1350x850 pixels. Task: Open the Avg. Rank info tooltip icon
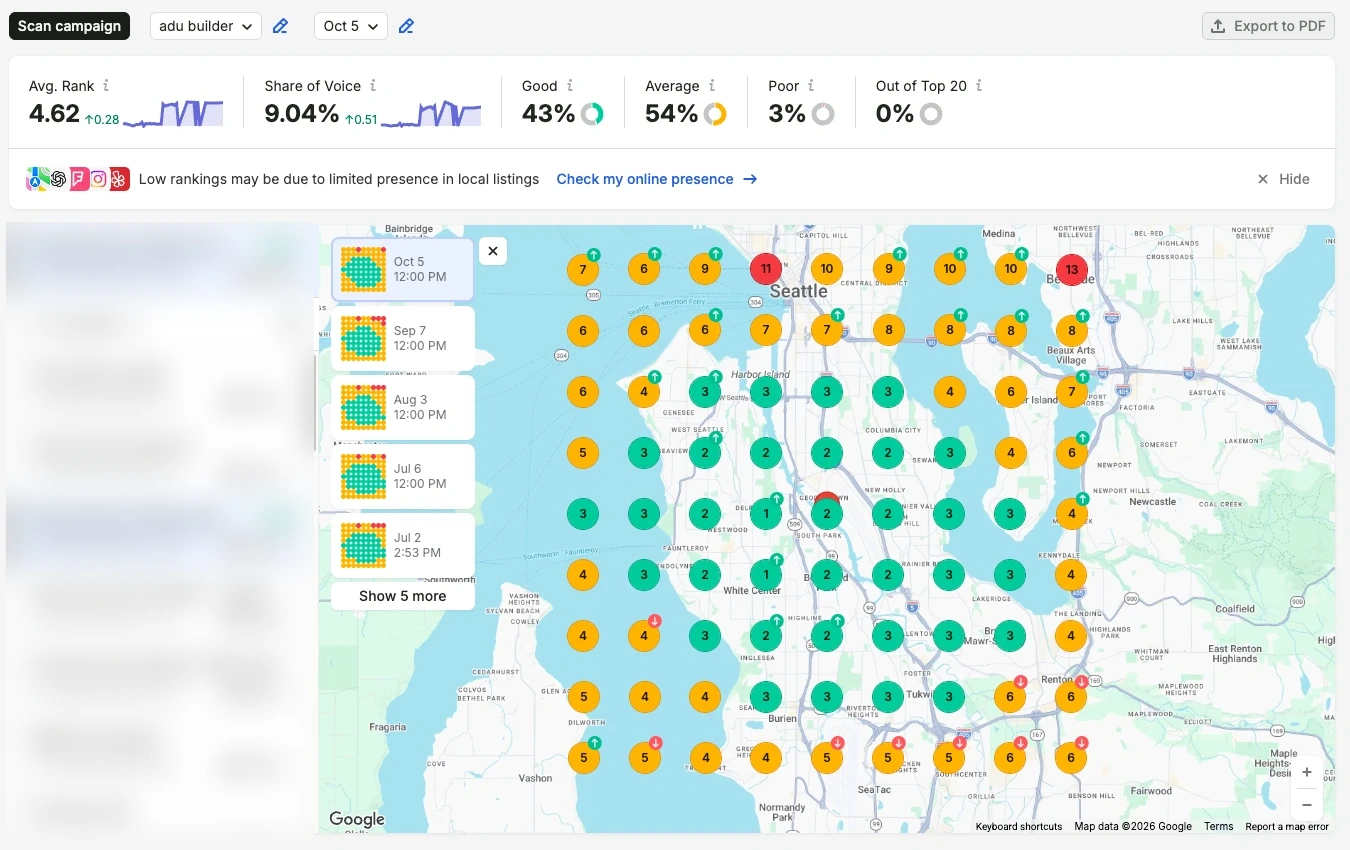coord(106,86)
